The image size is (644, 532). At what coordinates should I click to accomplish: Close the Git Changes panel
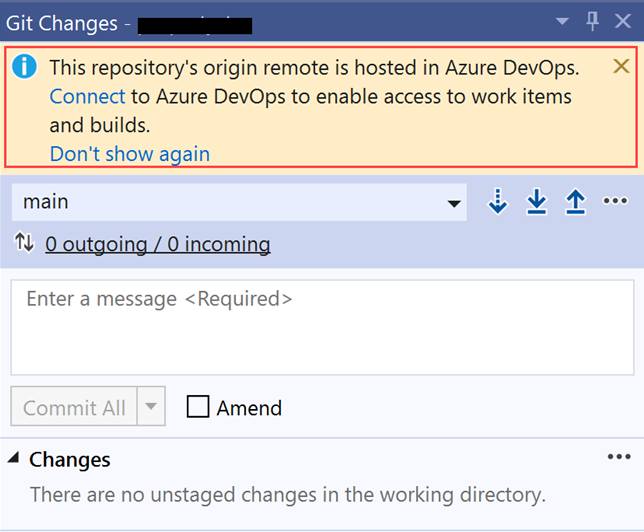[x=623, y=21]
